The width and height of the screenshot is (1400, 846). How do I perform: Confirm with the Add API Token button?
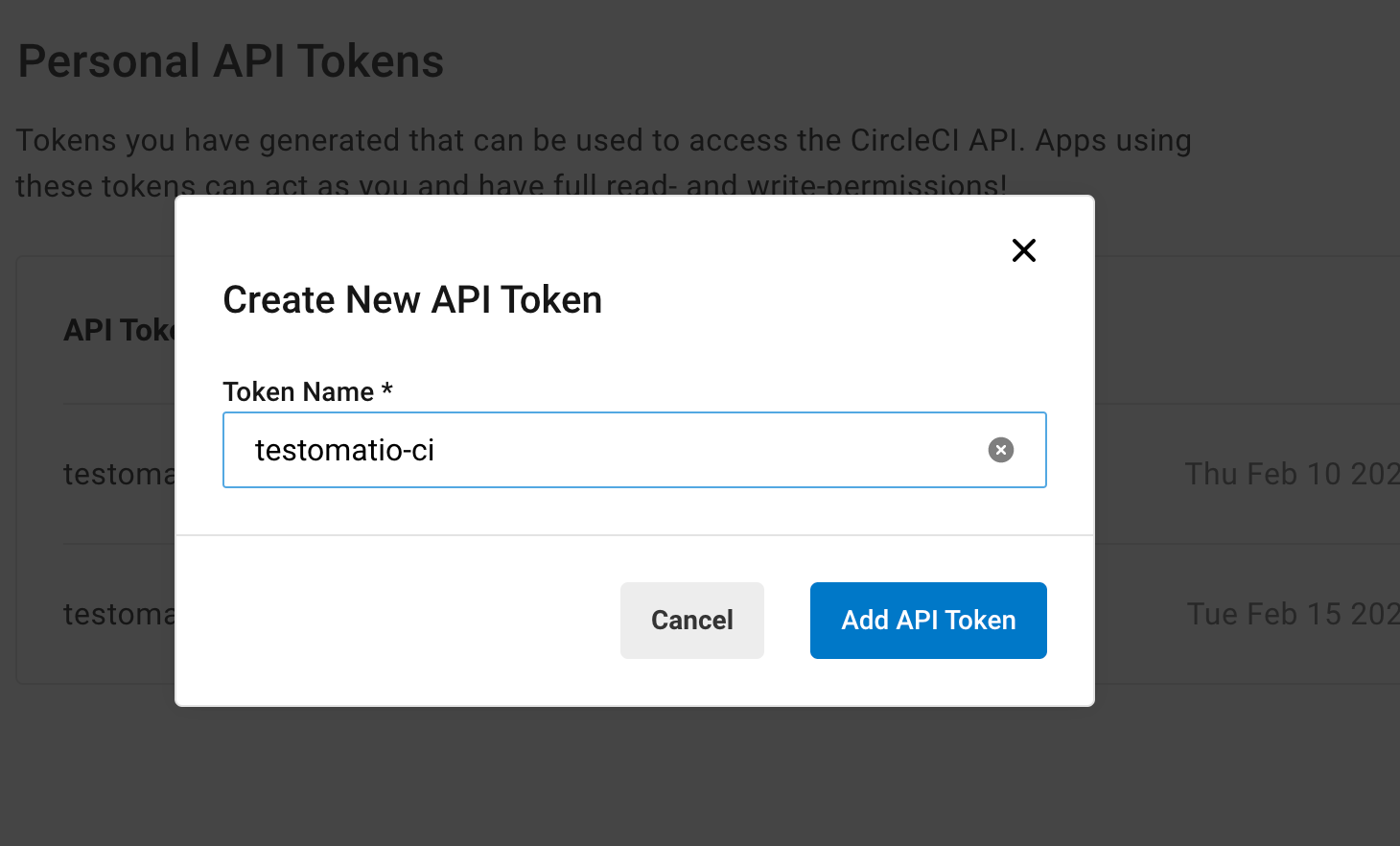click(x=928, y=621)
